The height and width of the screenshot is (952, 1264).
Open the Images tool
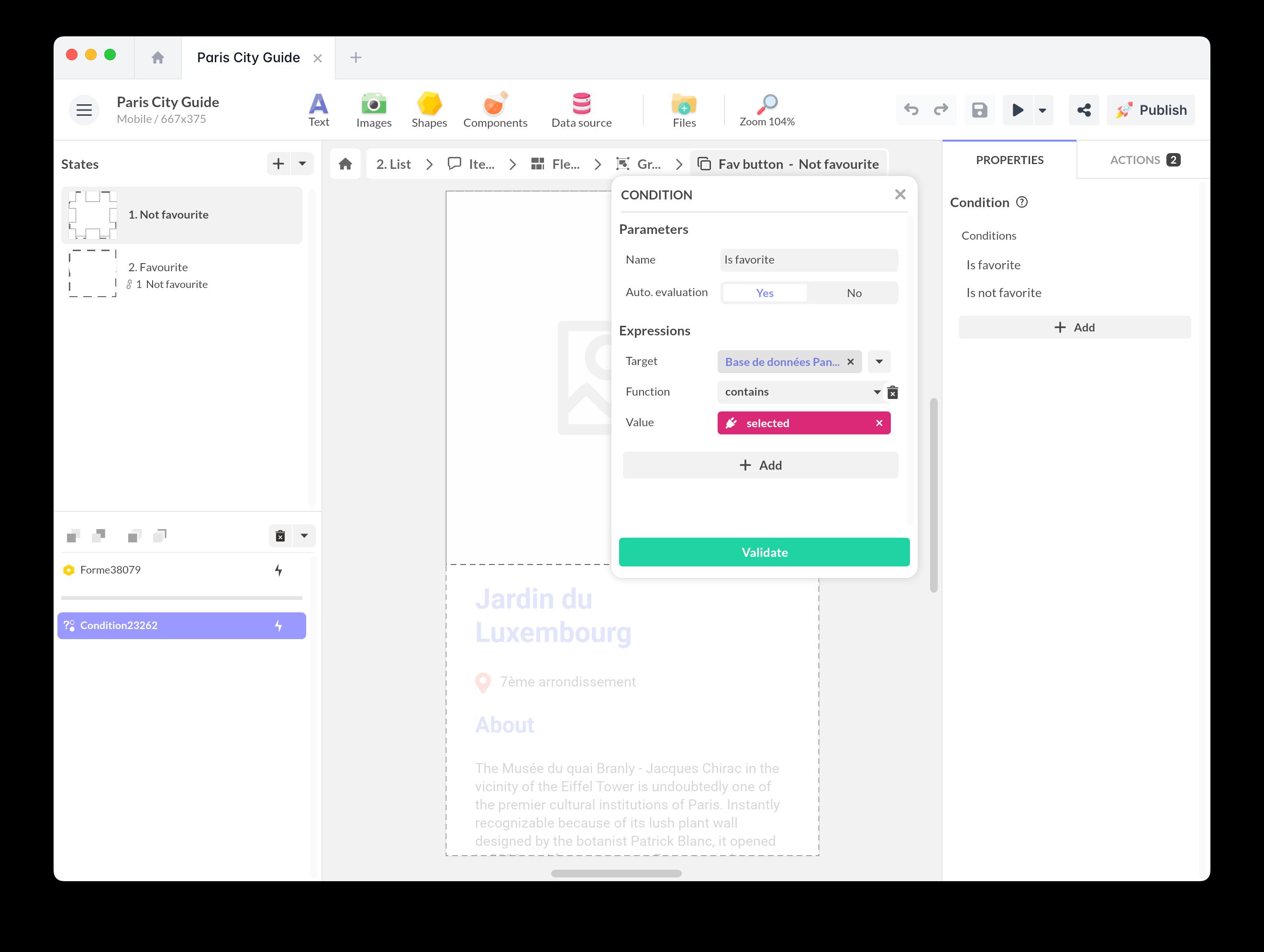(374, 110)
